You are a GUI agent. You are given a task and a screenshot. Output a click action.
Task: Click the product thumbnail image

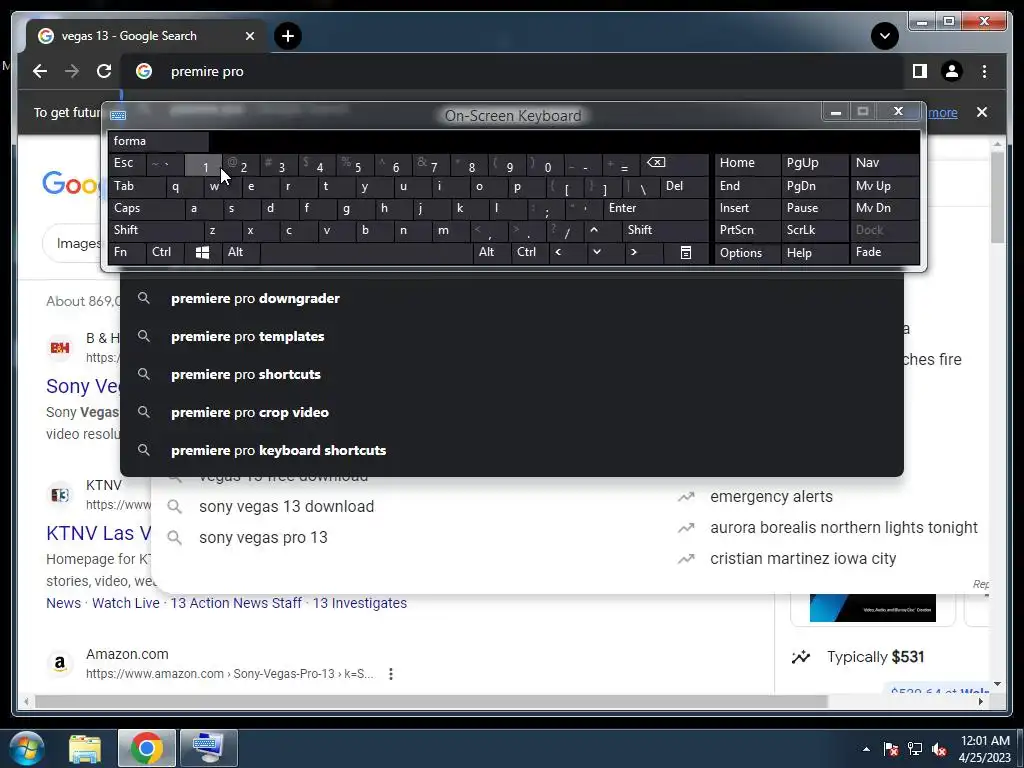pyautogui.click(x=872, y=608)
